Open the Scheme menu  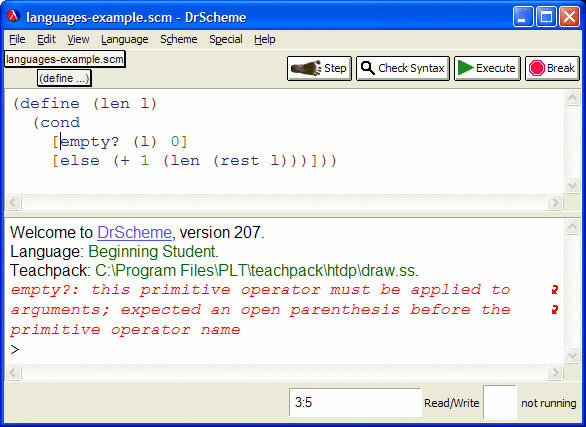[x=179, y=39]
